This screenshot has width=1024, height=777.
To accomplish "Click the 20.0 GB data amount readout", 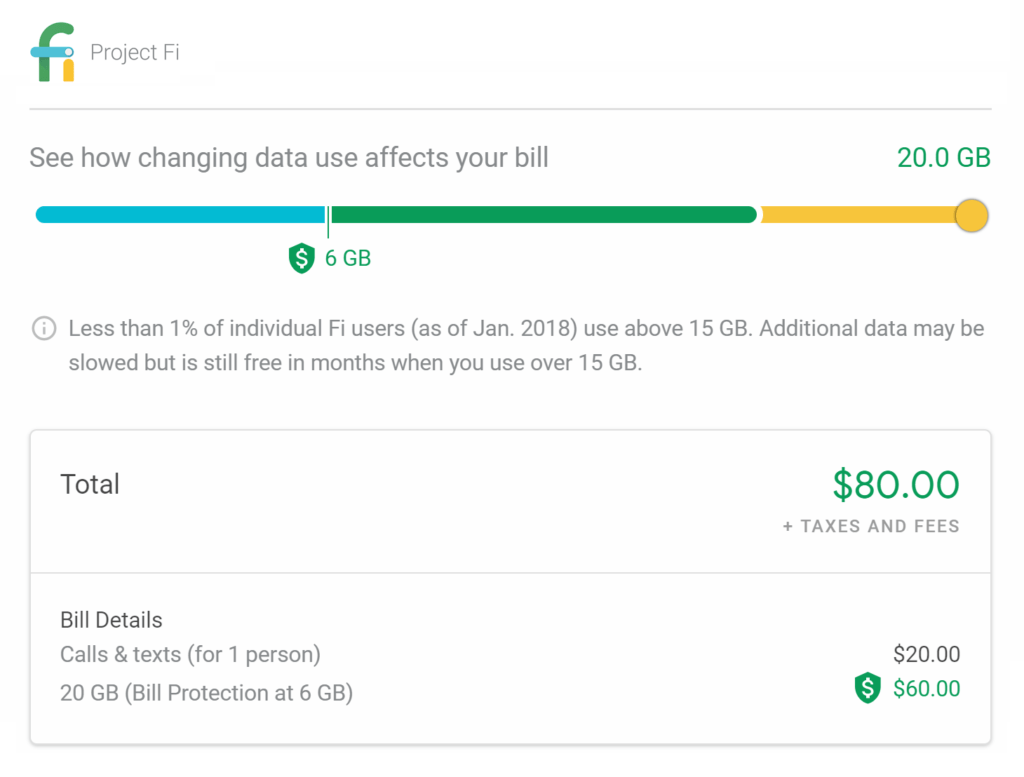I will point(944,157).
